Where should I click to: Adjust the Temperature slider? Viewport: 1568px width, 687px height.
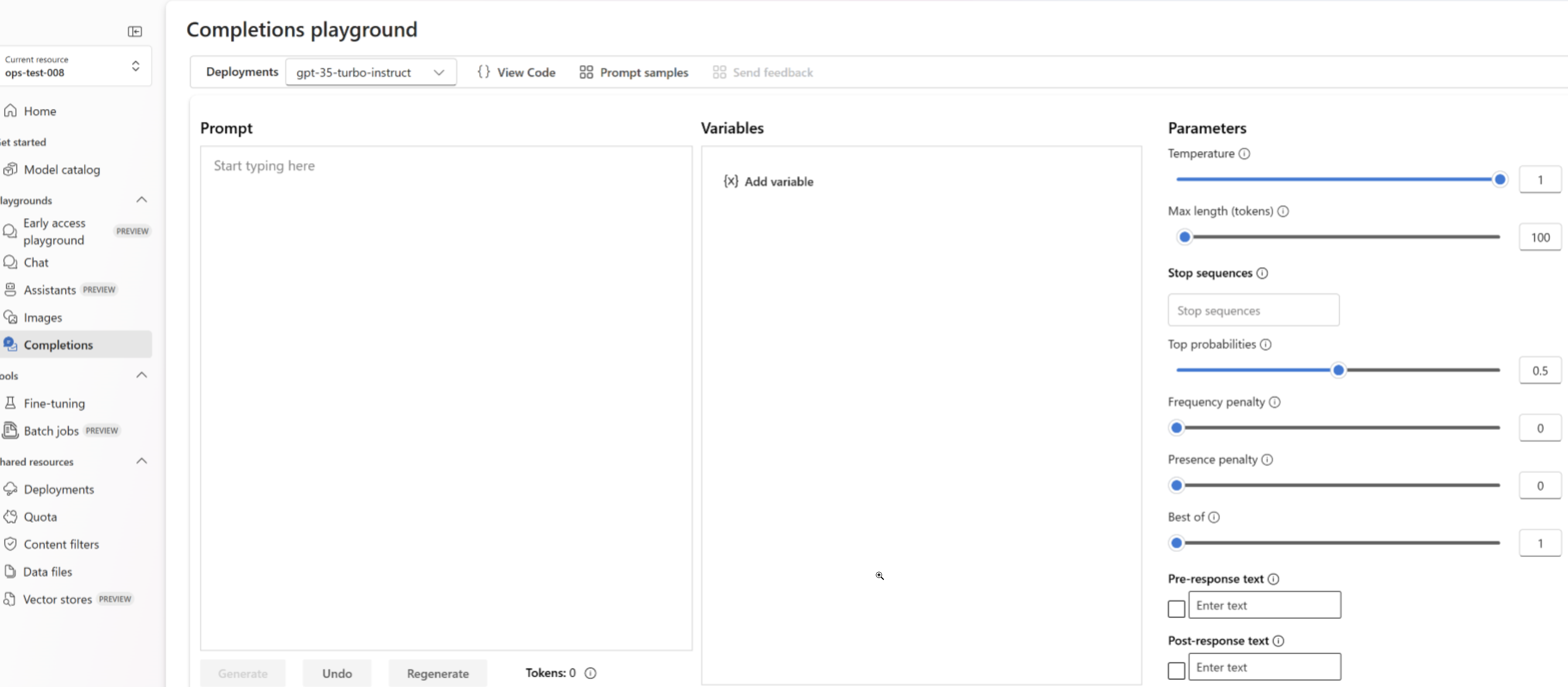[1499, 179]
